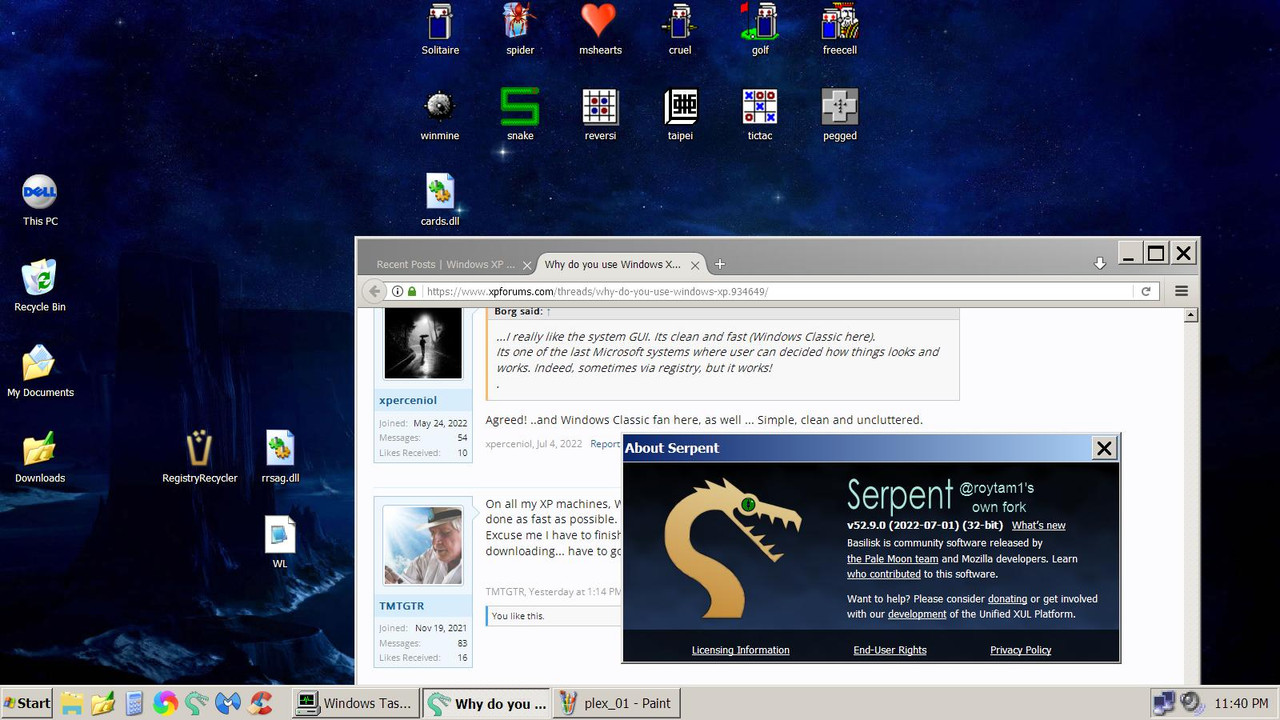Close the Why do you use Windows tab

pos(693,265)
